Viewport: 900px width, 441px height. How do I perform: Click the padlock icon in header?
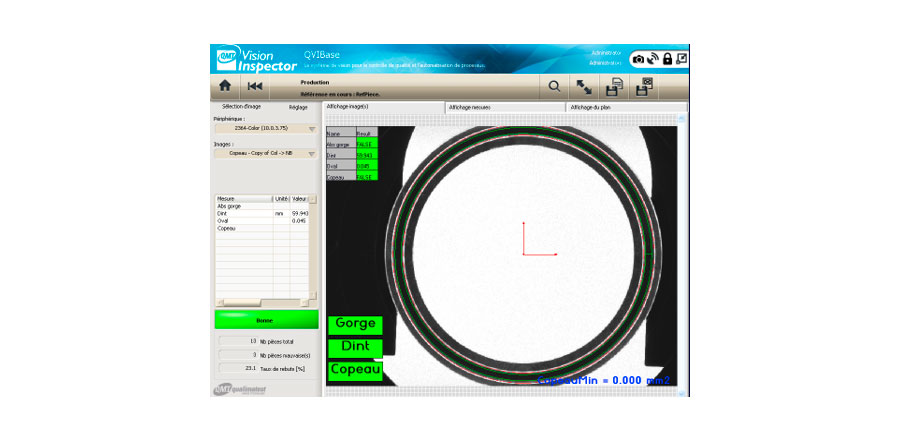click(x=667, y=59)
